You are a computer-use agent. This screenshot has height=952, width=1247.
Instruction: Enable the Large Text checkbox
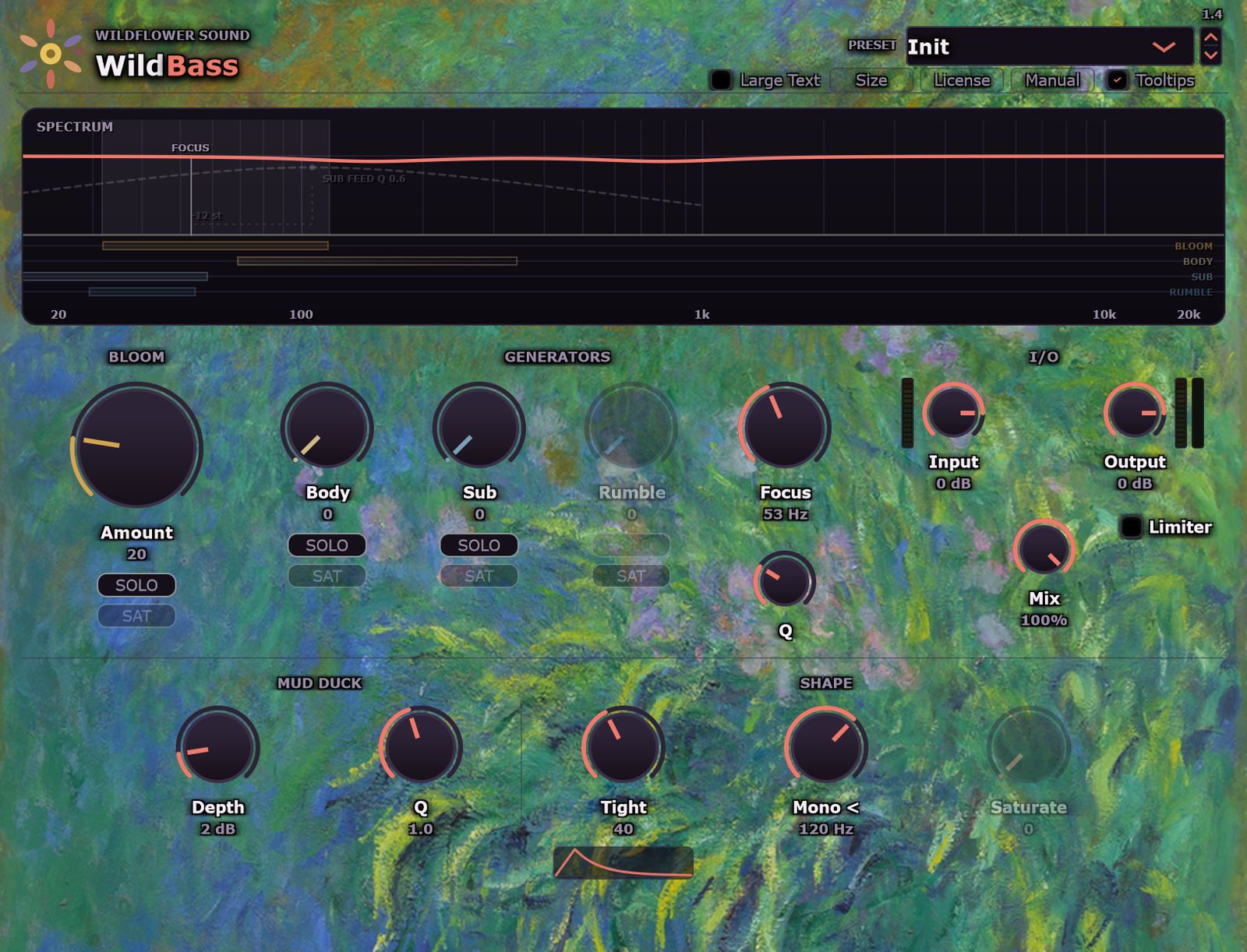click(721, 80)
